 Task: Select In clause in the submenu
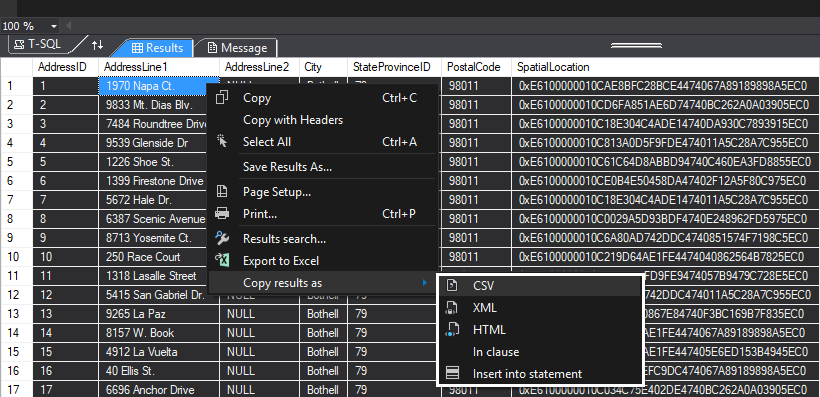click(x=539, y=351)
